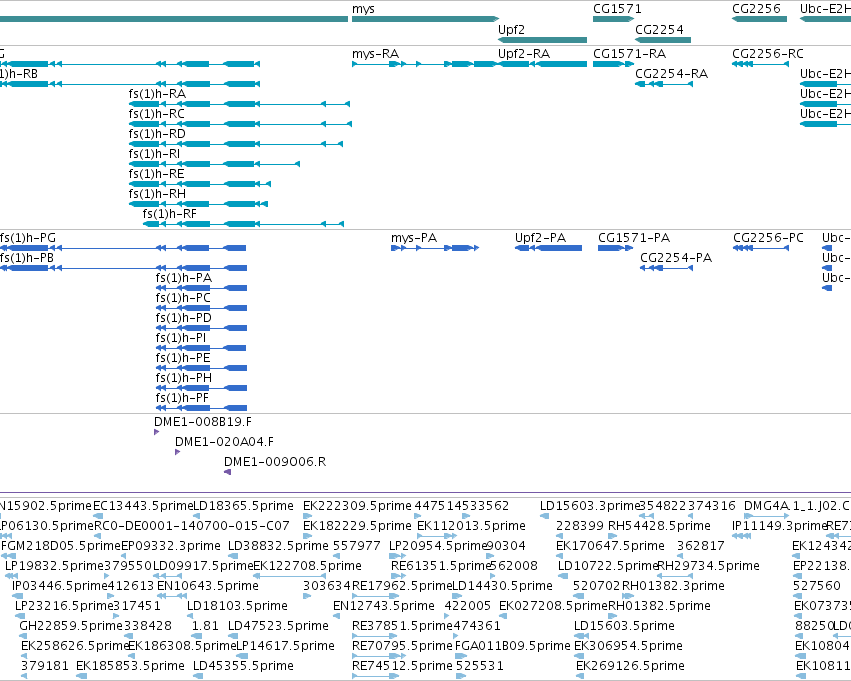This screenshot has width=851, height=681.
Task: Select EST LD15603.3prime
Action: 590,506
